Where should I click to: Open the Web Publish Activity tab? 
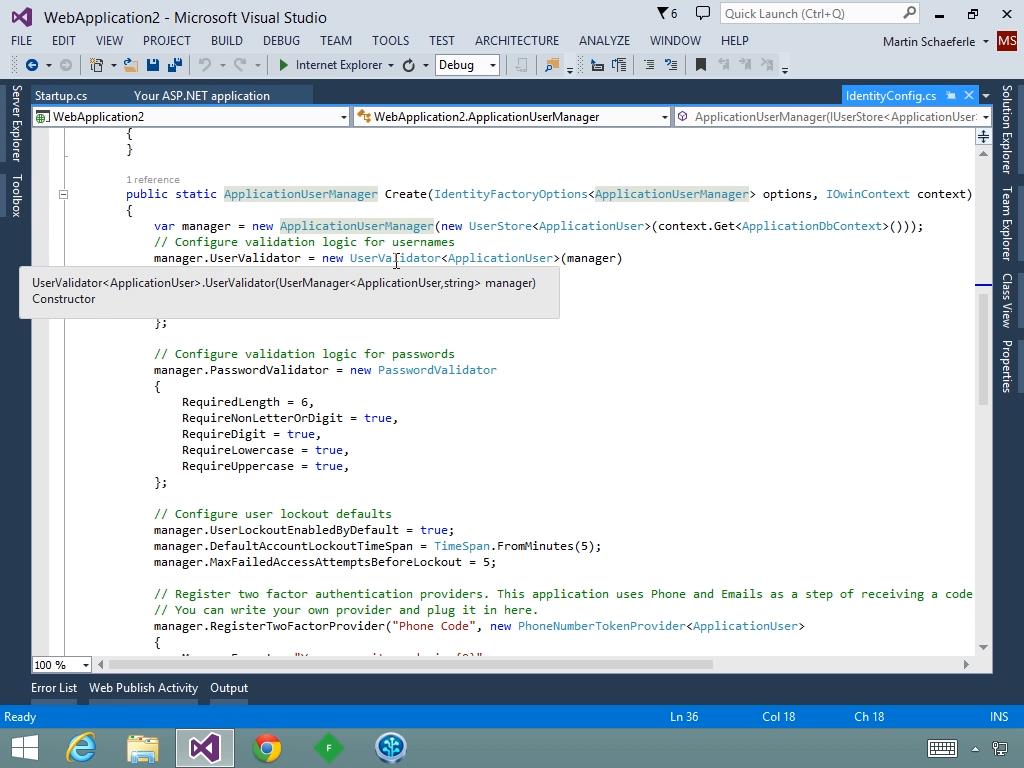143,688
